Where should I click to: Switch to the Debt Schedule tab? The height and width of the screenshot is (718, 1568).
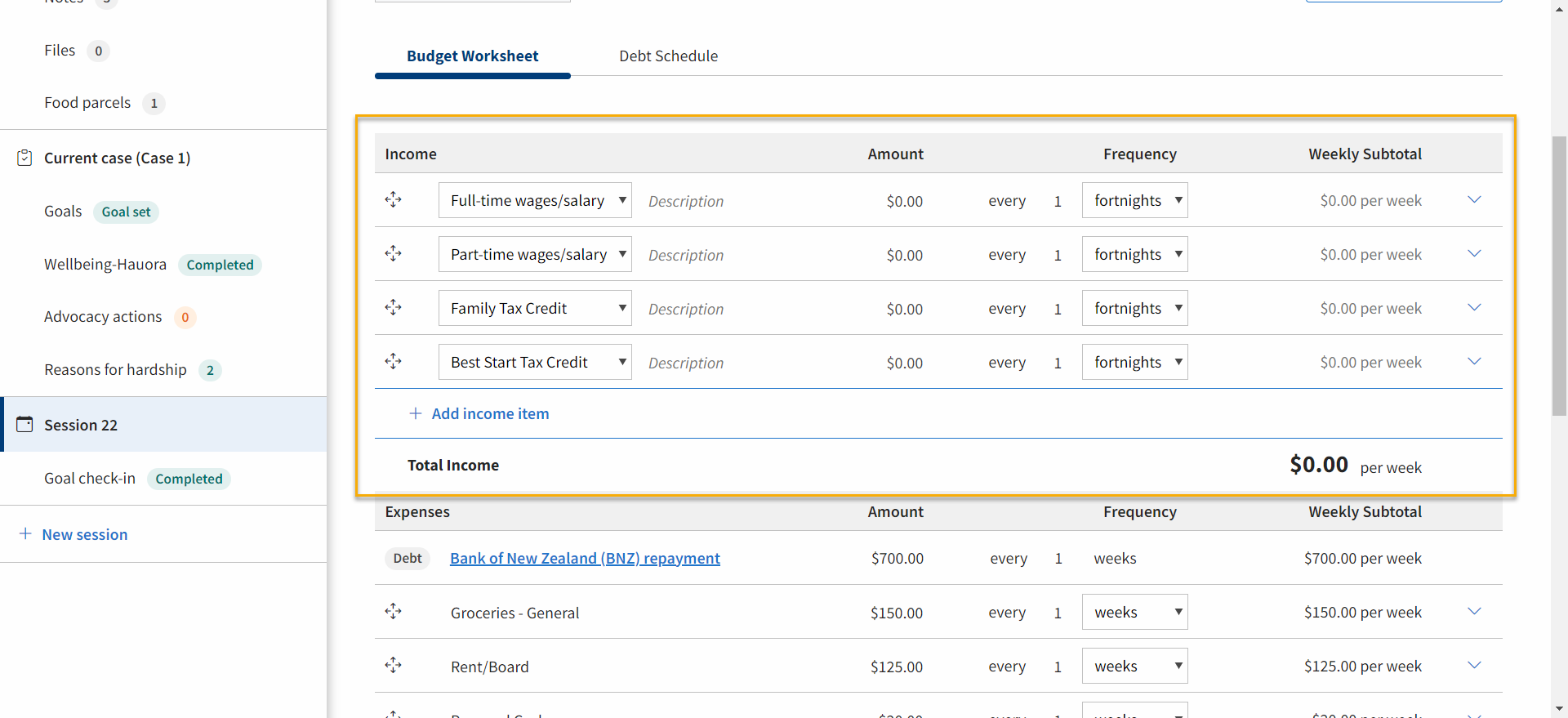668,56
